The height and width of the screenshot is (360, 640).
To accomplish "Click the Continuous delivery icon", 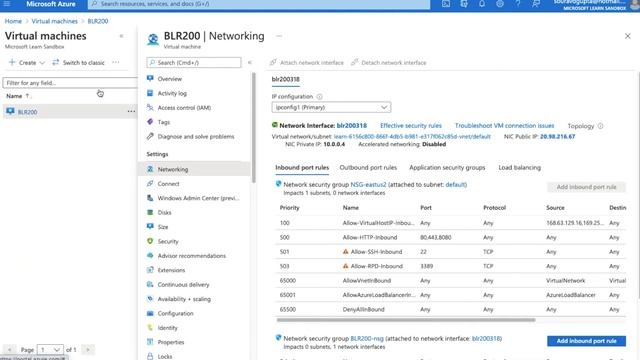I will coord(150,284).
